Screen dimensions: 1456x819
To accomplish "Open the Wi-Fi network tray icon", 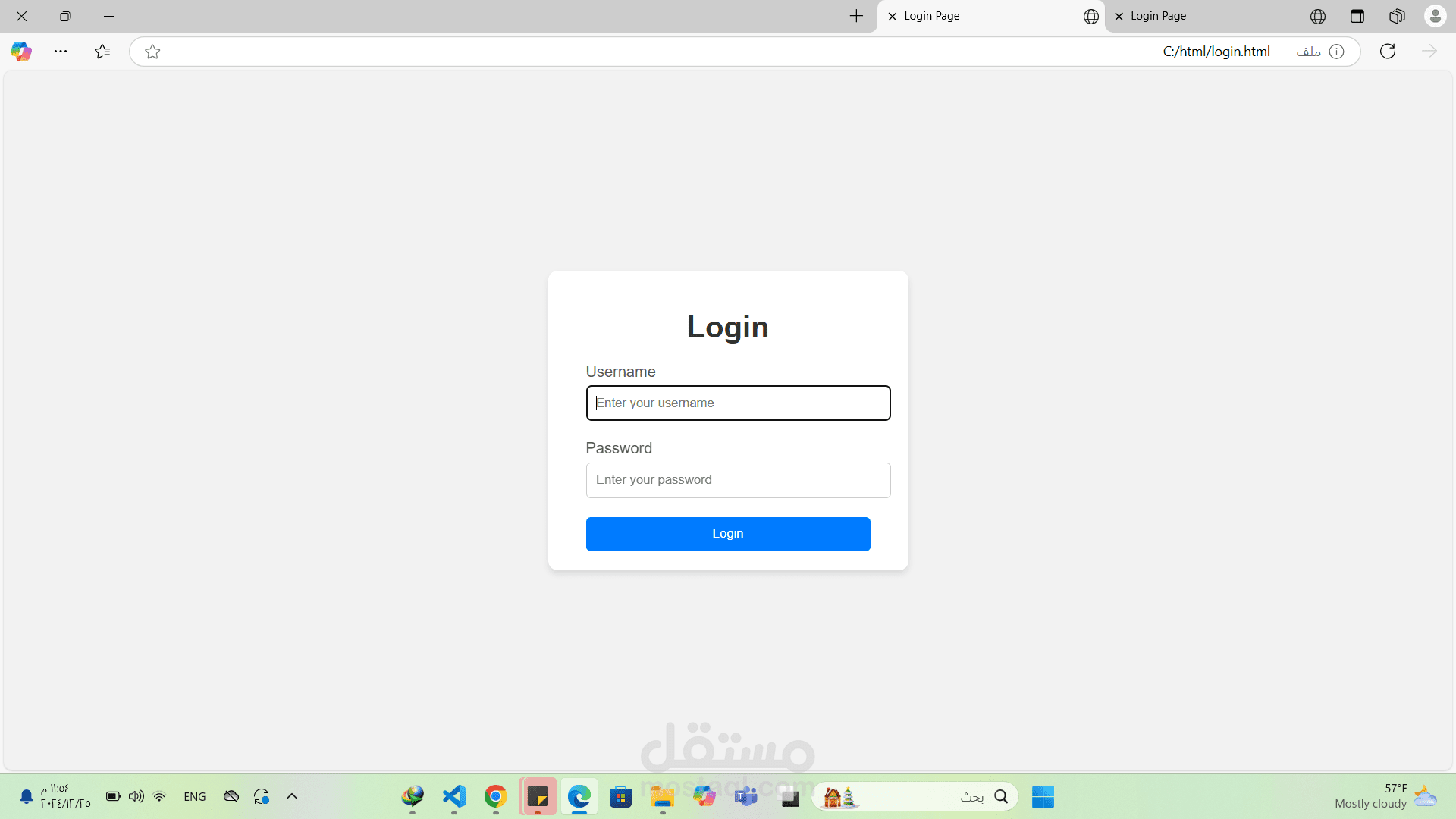I will tap(159, 796).
